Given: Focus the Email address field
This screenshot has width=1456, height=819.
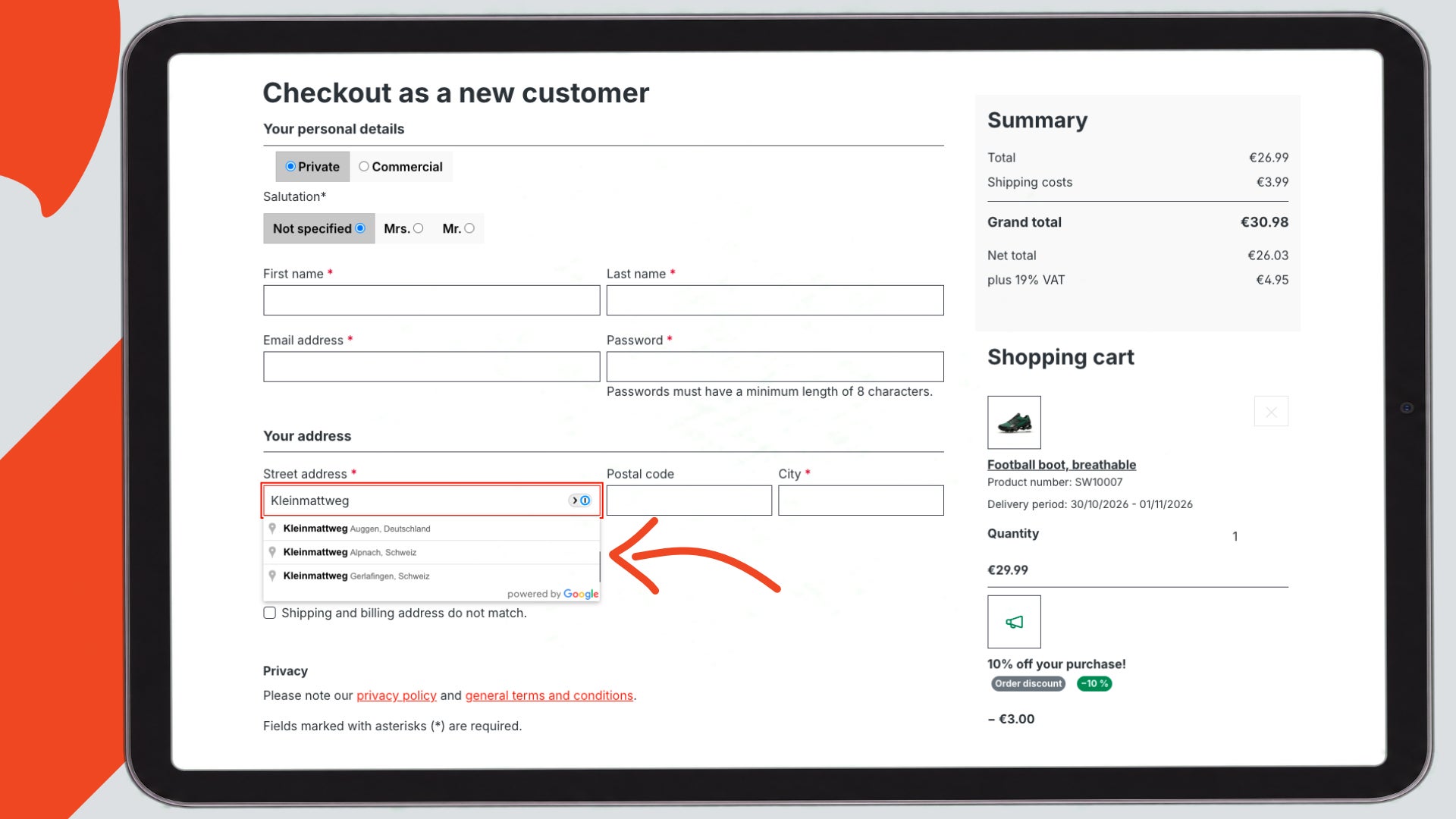Looking at the screenshot, I should [431, 366].
